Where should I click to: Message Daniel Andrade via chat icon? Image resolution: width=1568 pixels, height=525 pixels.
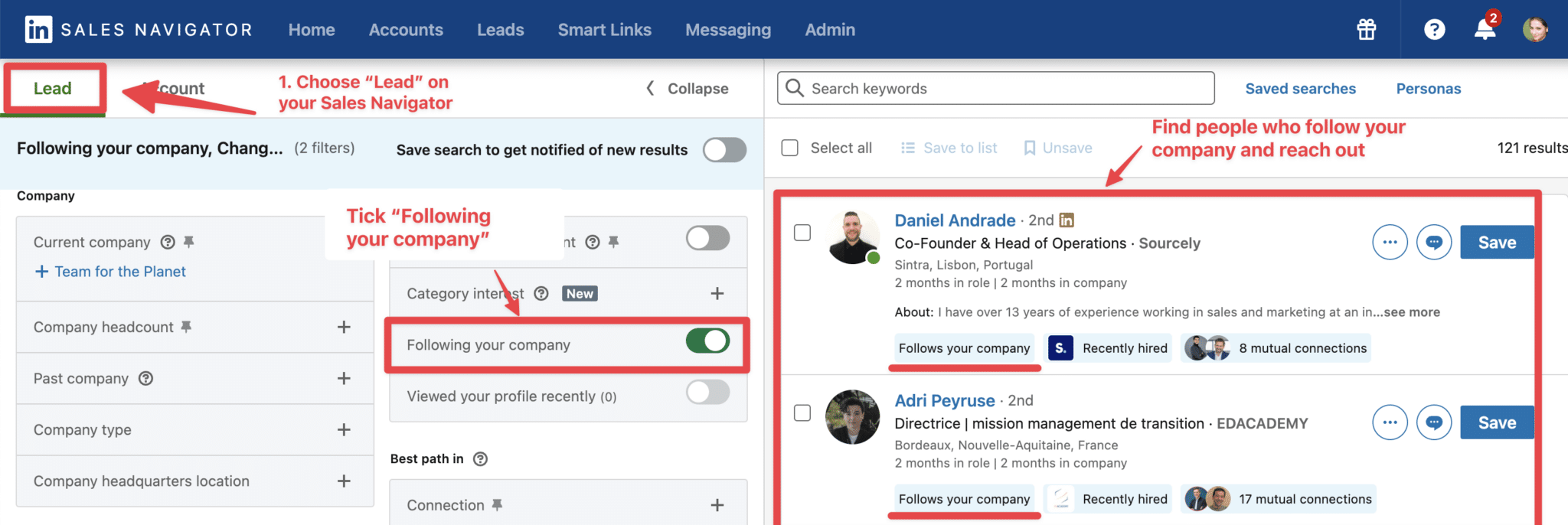[1434, 243]
